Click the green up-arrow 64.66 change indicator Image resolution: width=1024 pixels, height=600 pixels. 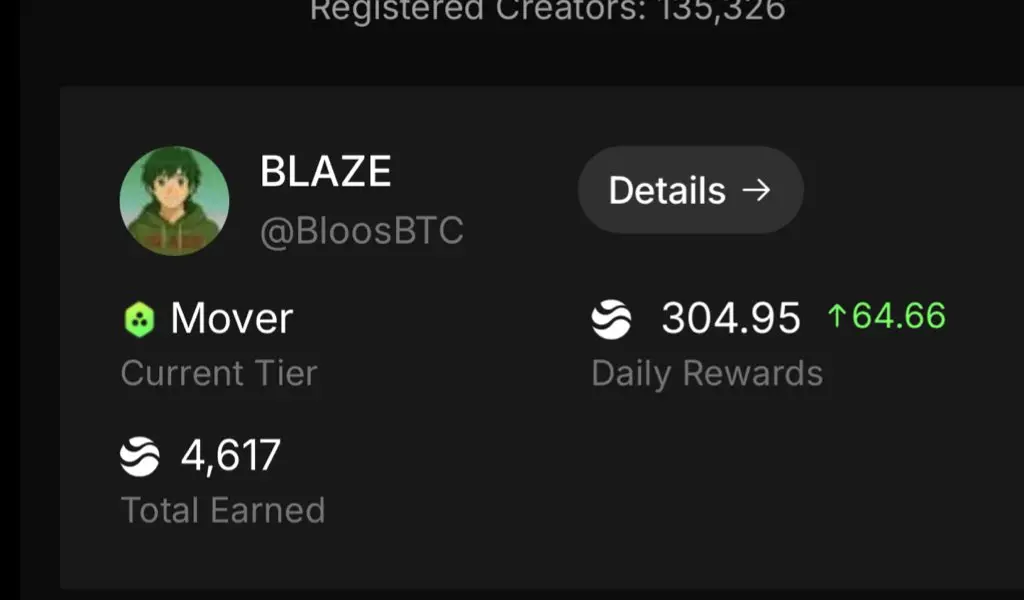click(x=886, y=316)
